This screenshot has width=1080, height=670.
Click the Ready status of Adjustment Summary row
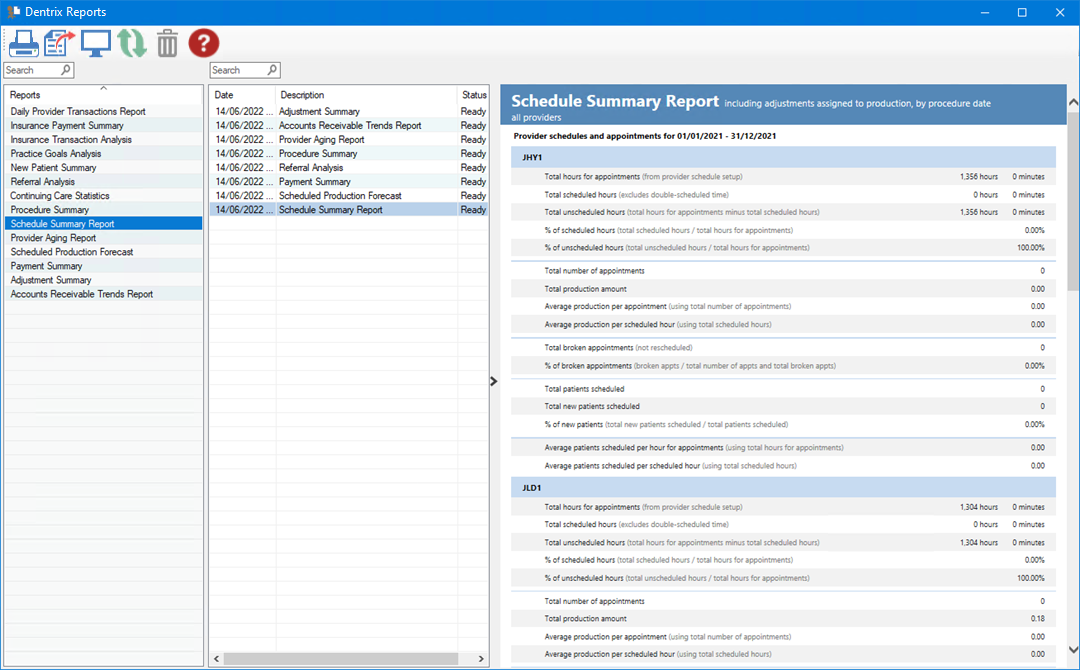point(473,112)
